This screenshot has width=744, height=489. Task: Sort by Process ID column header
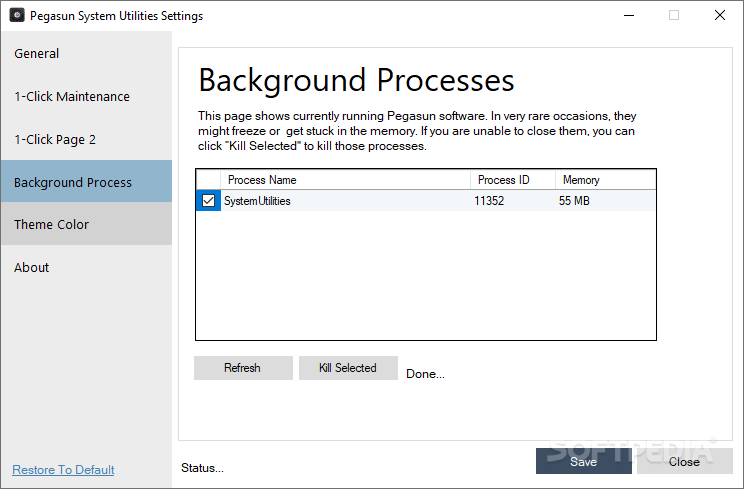tap(512, 180)
